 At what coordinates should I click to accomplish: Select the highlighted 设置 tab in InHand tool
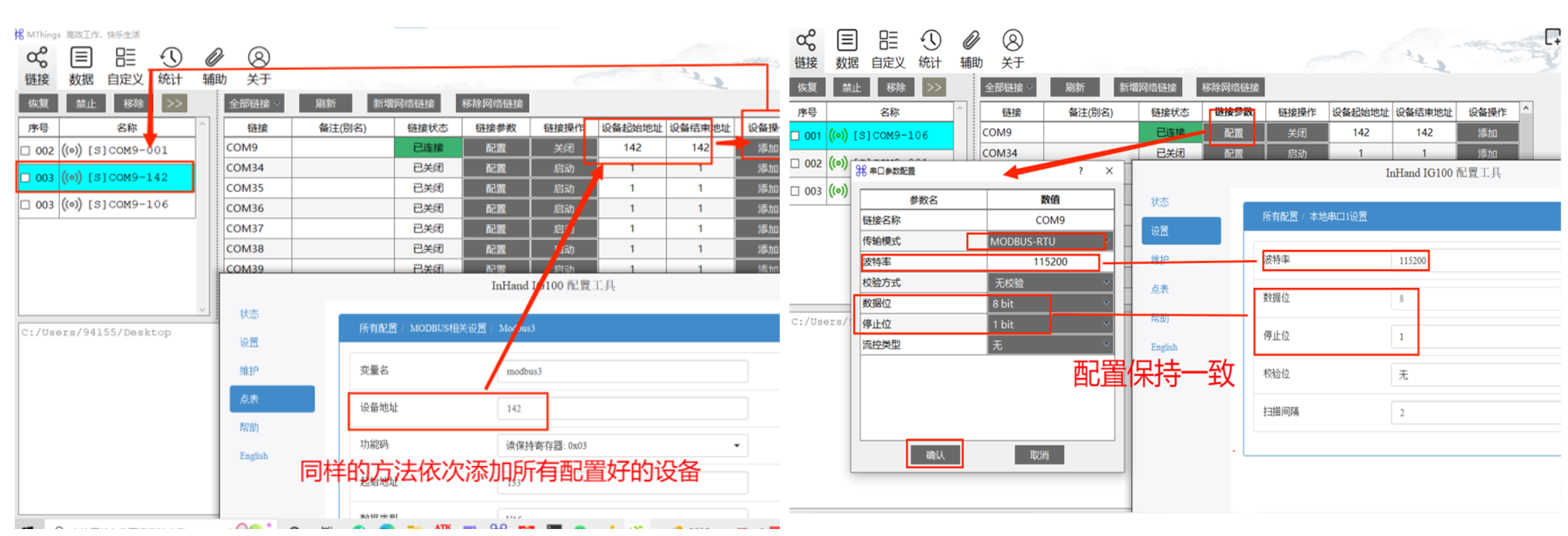pyautogui.click(x=1180, y=231)
